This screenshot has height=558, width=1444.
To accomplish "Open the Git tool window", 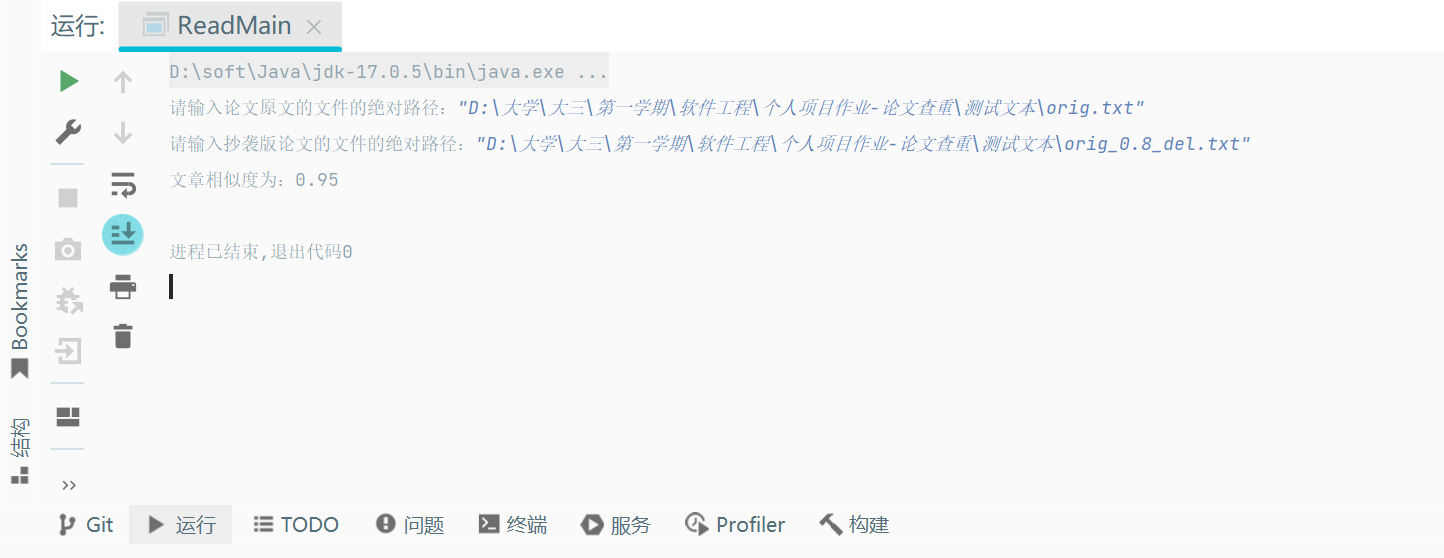I will [x=86, y=524].
